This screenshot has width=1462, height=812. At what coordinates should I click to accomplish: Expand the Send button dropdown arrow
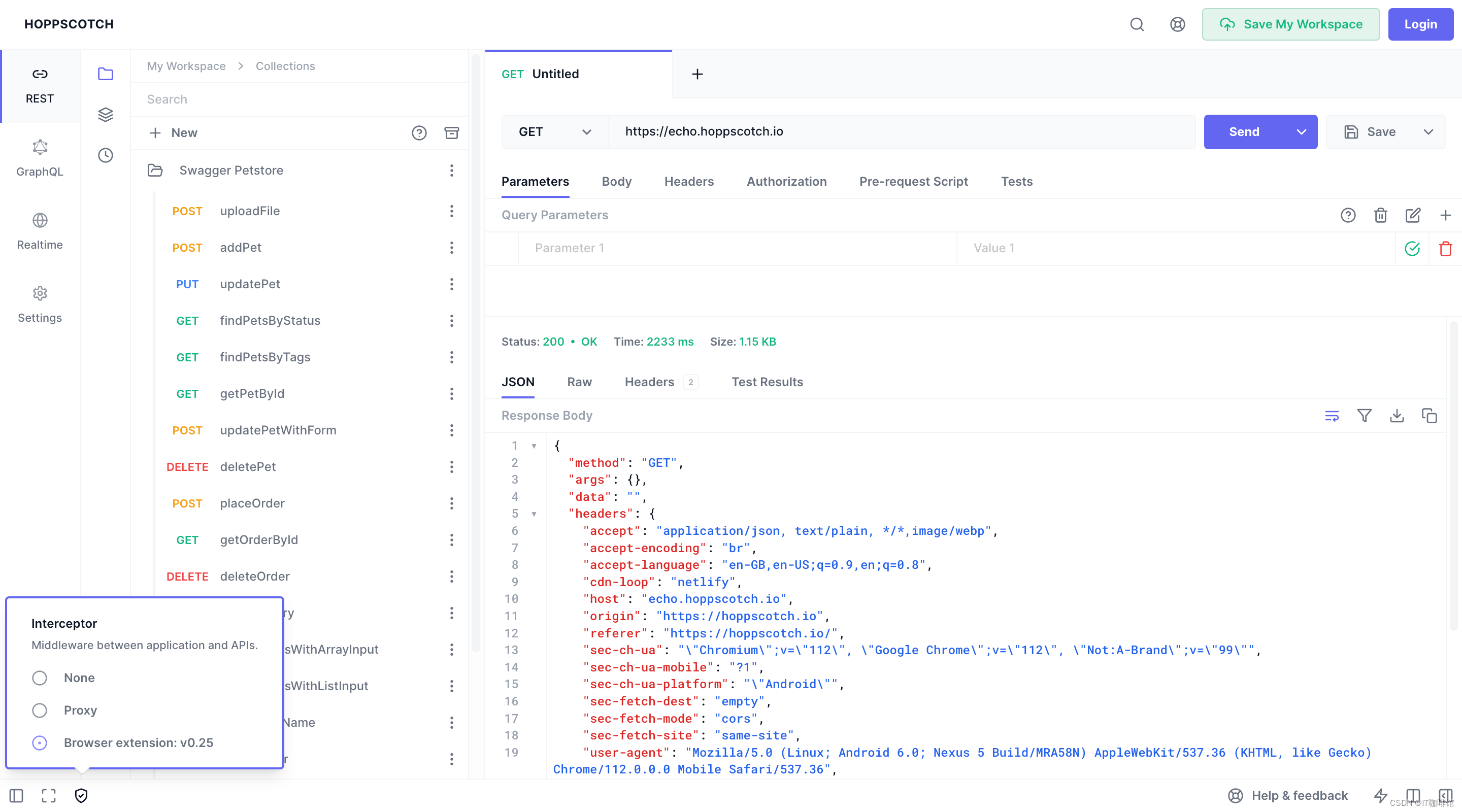tap(1301, 131)
